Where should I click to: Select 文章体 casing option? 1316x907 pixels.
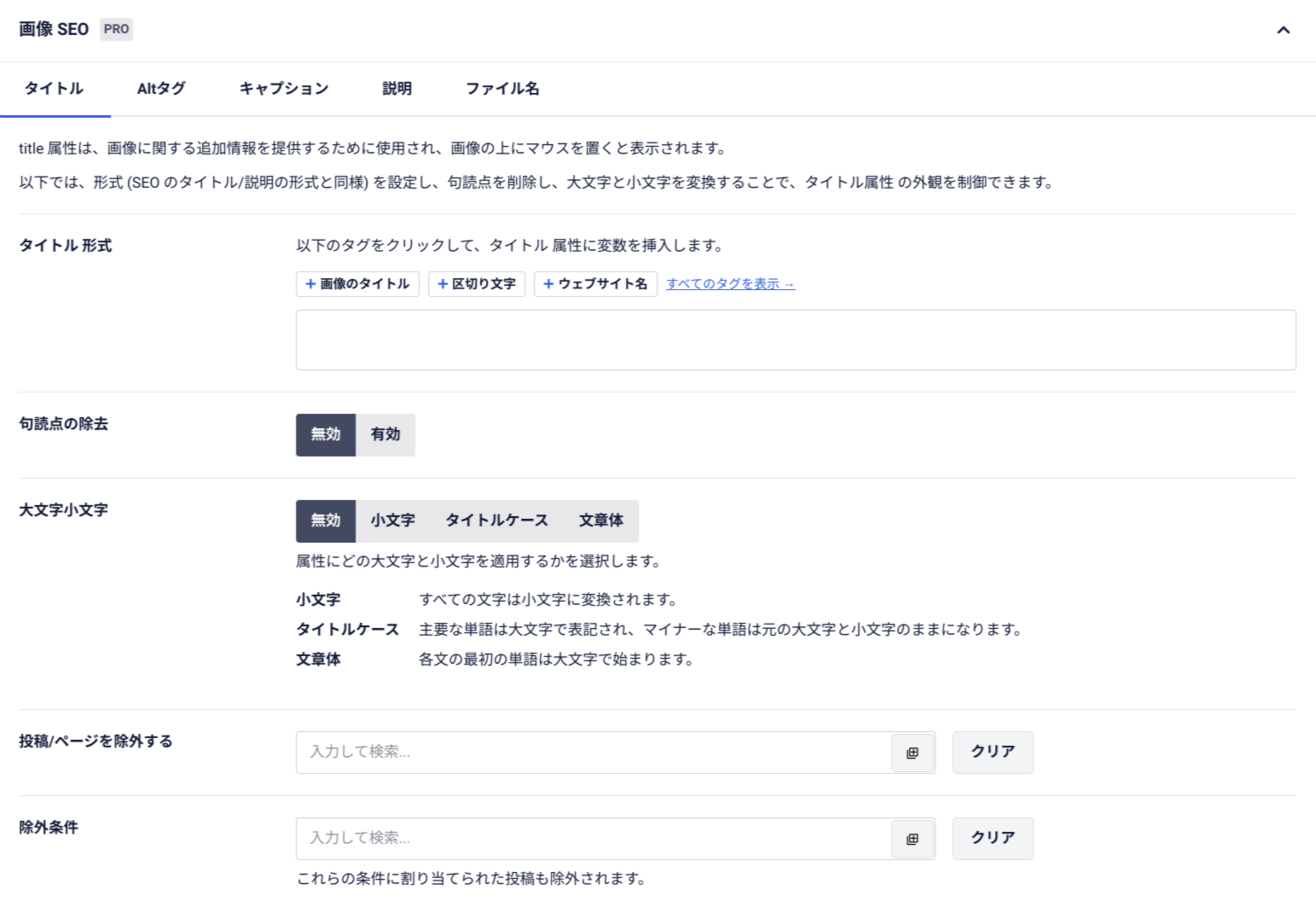[601, 521]
